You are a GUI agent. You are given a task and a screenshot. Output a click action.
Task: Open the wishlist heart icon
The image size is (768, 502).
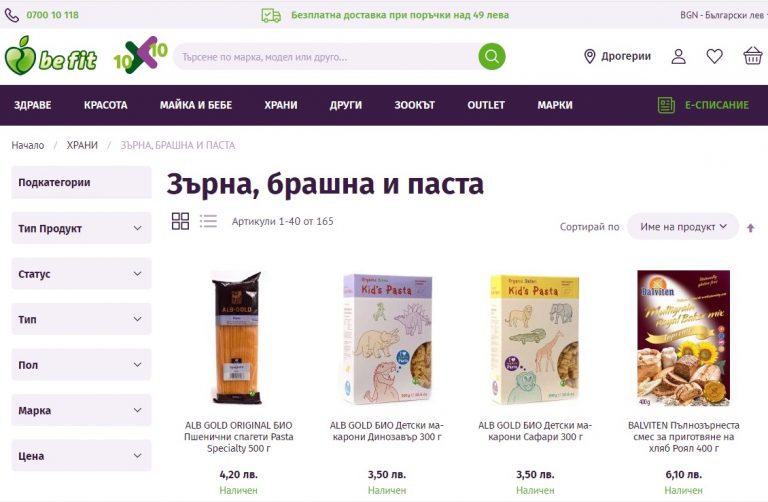[x=714, y=56]
